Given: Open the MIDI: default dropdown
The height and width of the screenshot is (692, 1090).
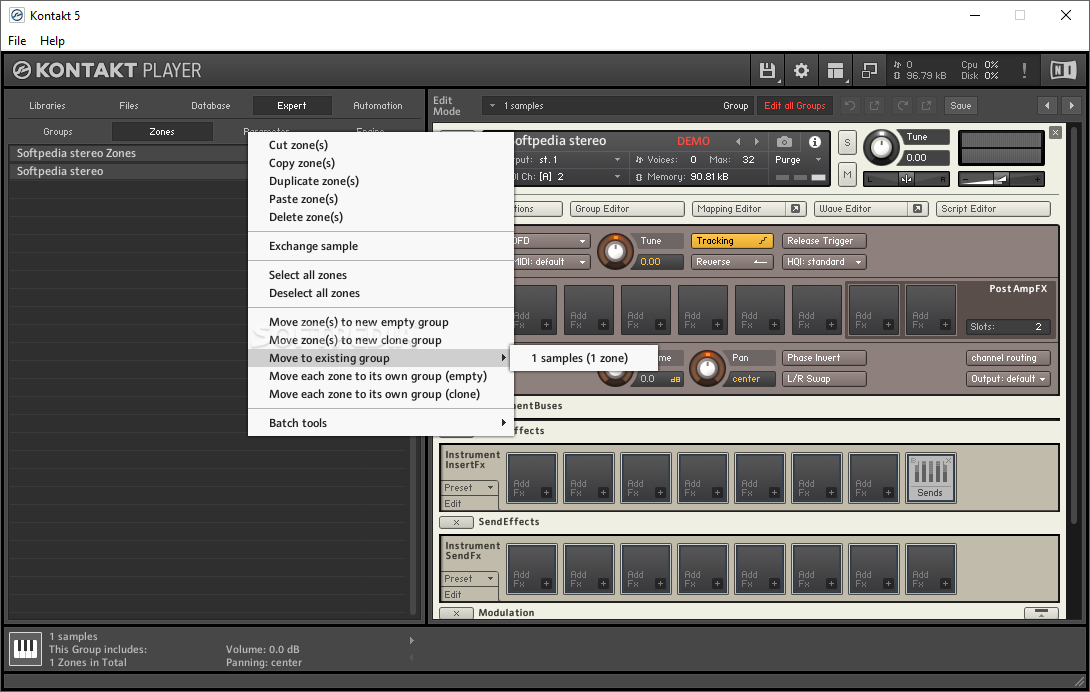Looking at the screenshot, I should point(551,261).
